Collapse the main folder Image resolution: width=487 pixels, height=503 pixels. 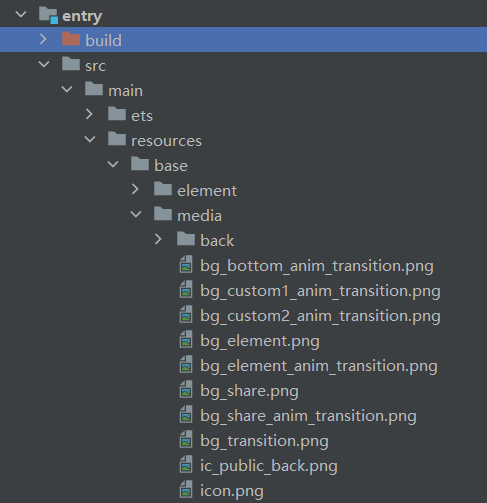pyautogui.click(x=67, y=89)
